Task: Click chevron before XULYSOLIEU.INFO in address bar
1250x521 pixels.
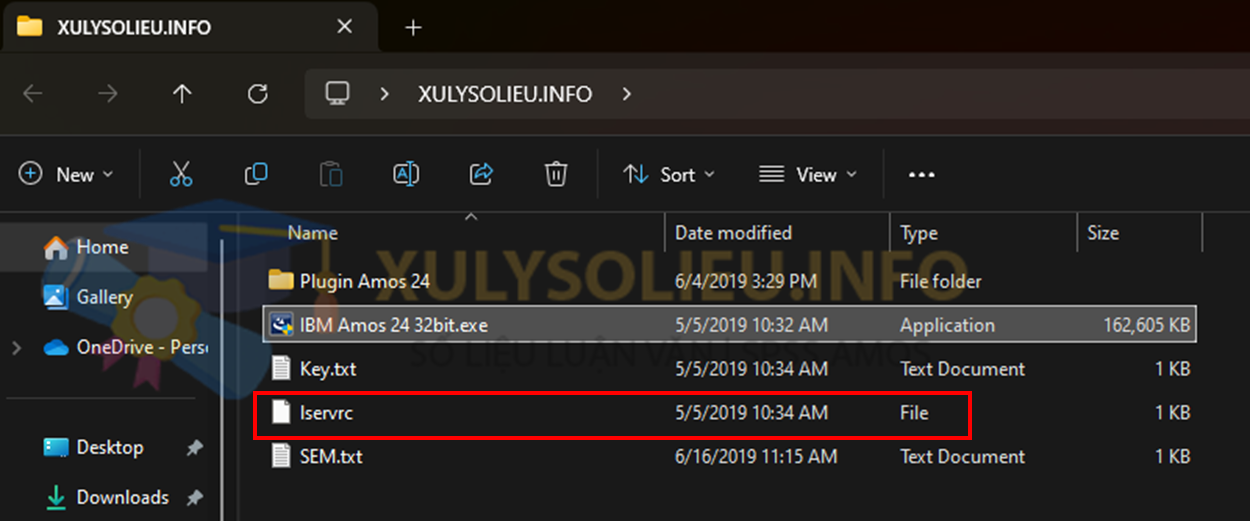Action: pyautogui.click(x=384, y=94)
